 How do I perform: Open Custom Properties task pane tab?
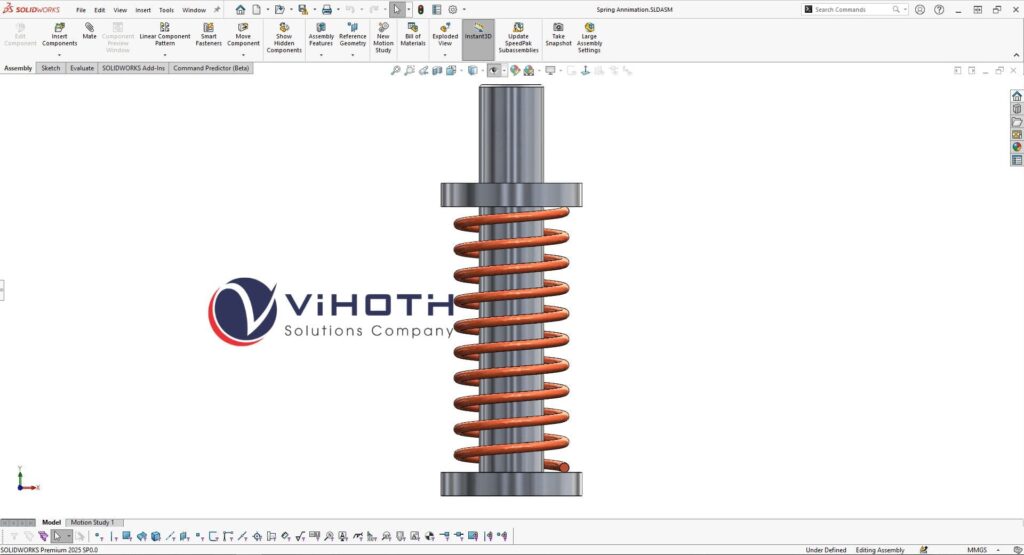point(1017,160)
